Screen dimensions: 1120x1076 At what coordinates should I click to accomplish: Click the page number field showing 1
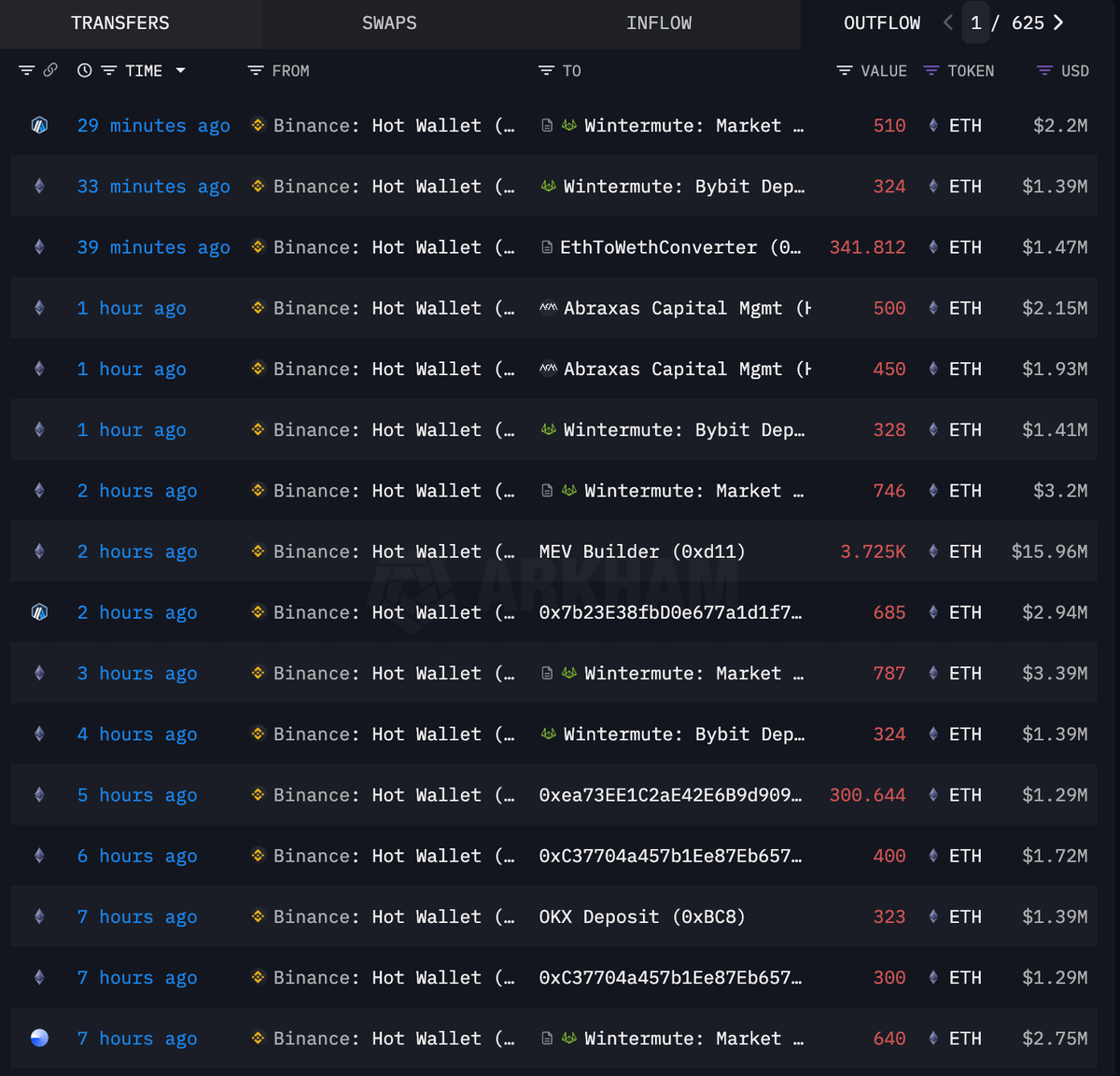pos(976,23)
